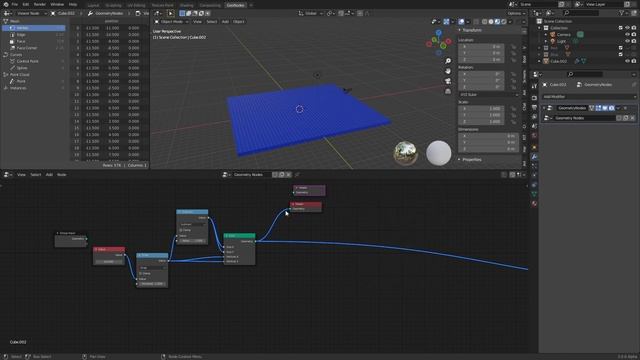Select Light in outliner
Image resolution: width=640 pixels, height=360 pixels.
(562, 41)
